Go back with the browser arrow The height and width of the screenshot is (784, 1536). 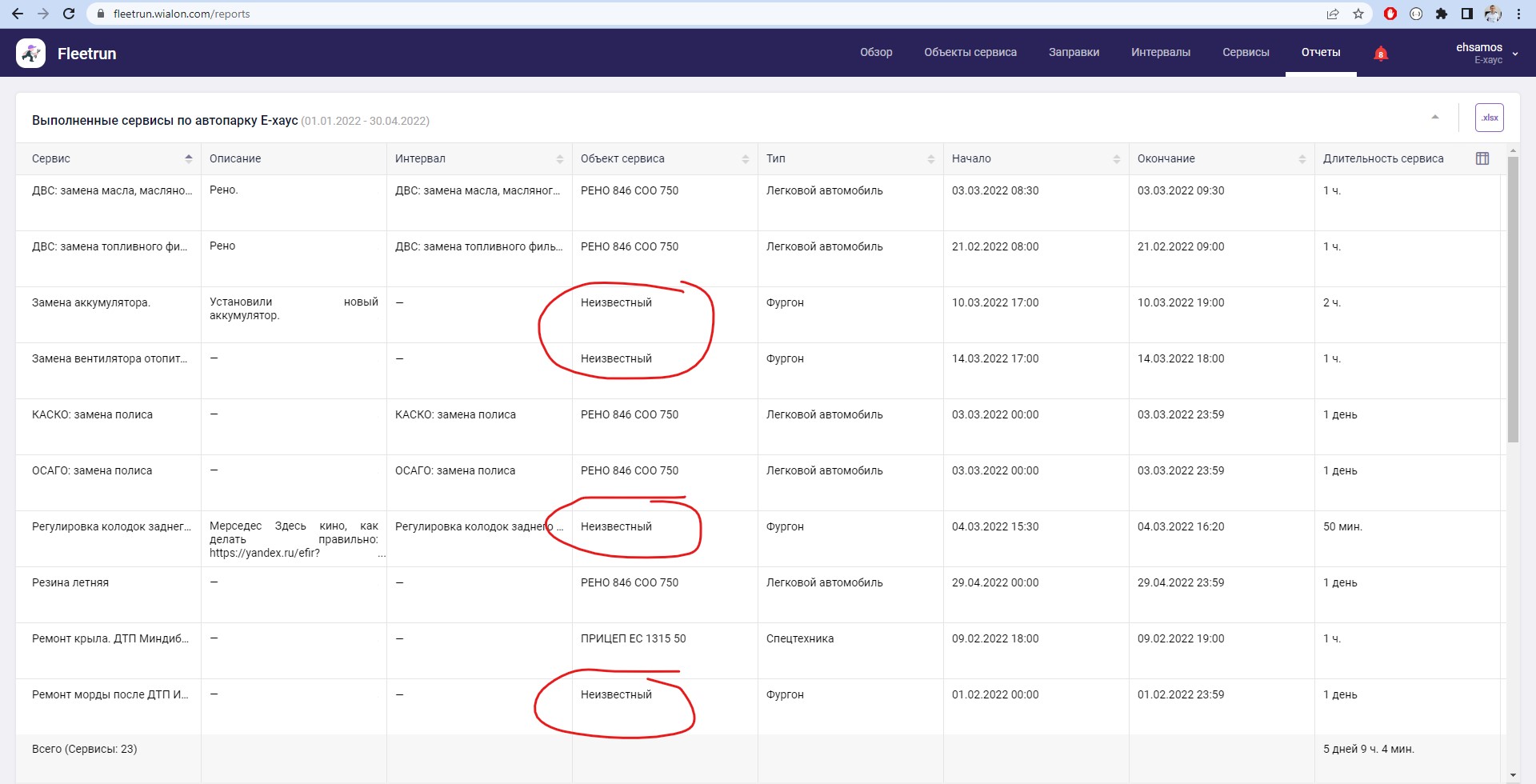pyautogui.click(x=18, y=14)
